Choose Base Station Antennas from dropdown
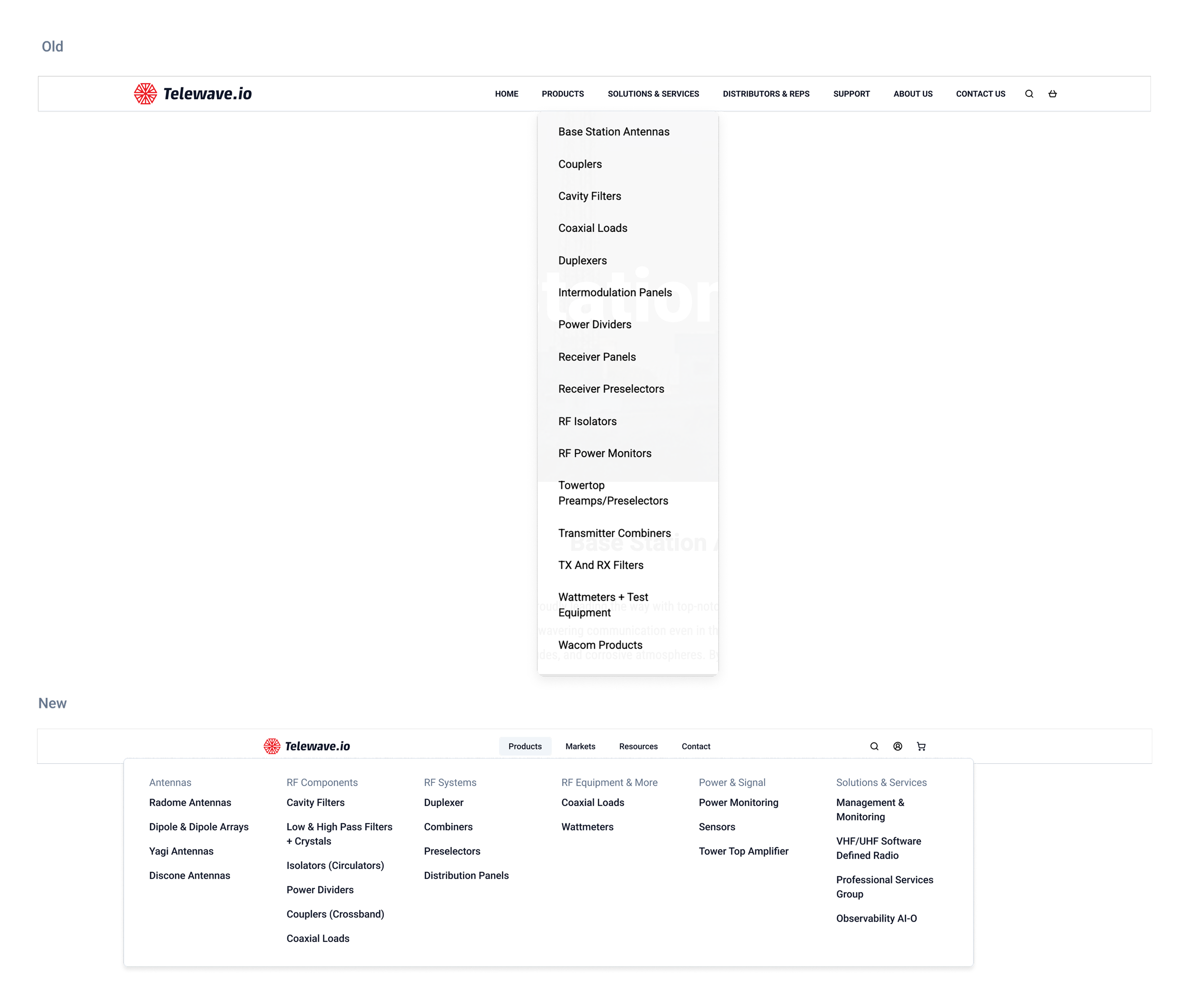 point(613,132)
